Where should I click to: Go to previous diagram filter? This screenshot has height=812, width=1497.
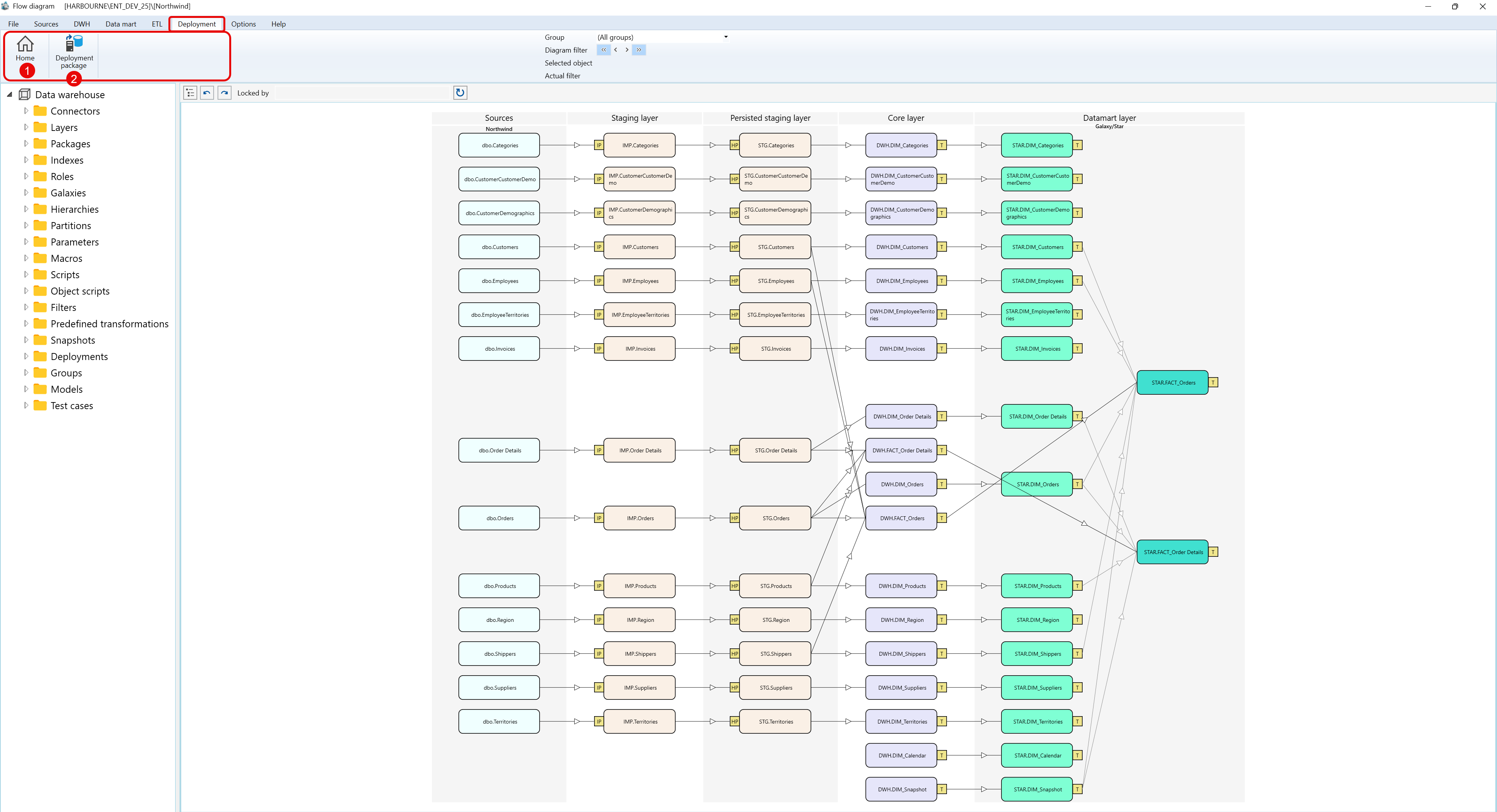pos(616,50)
